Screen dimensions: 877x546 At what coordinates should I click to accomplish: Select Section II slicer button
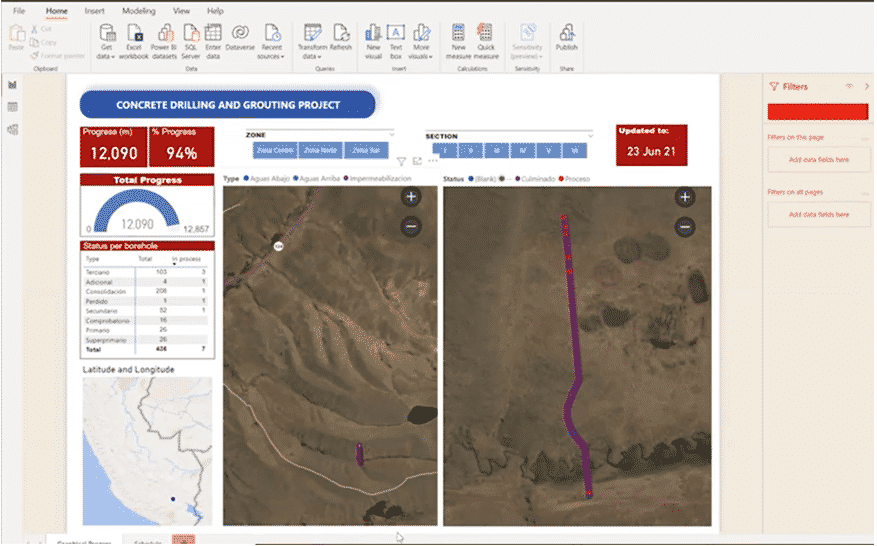tap(471, 150)
